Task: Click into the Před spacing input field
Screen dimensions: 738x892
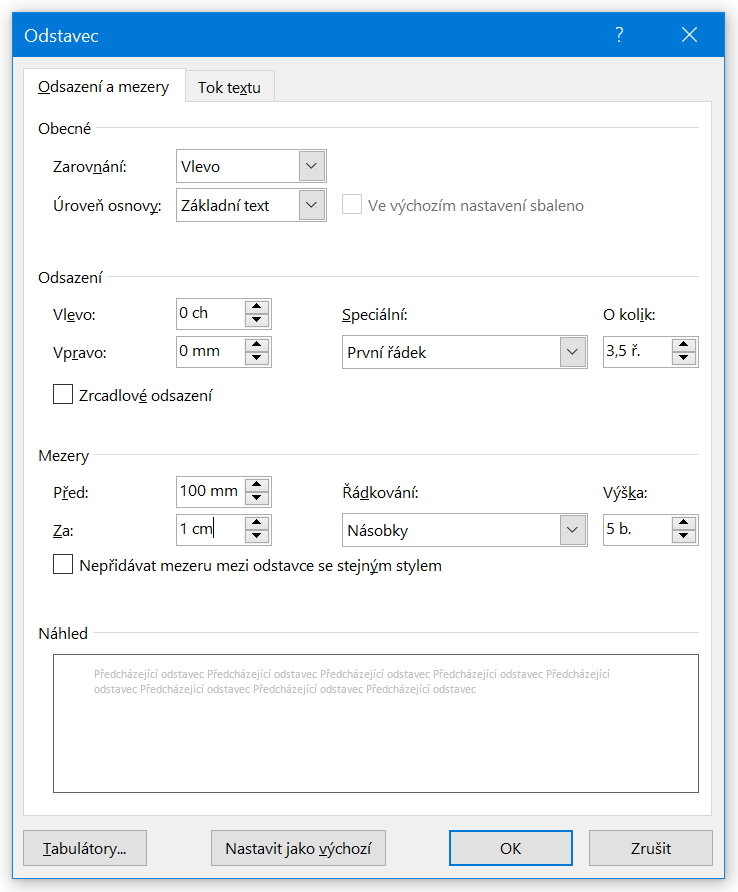Action: (x=209, y=491)
